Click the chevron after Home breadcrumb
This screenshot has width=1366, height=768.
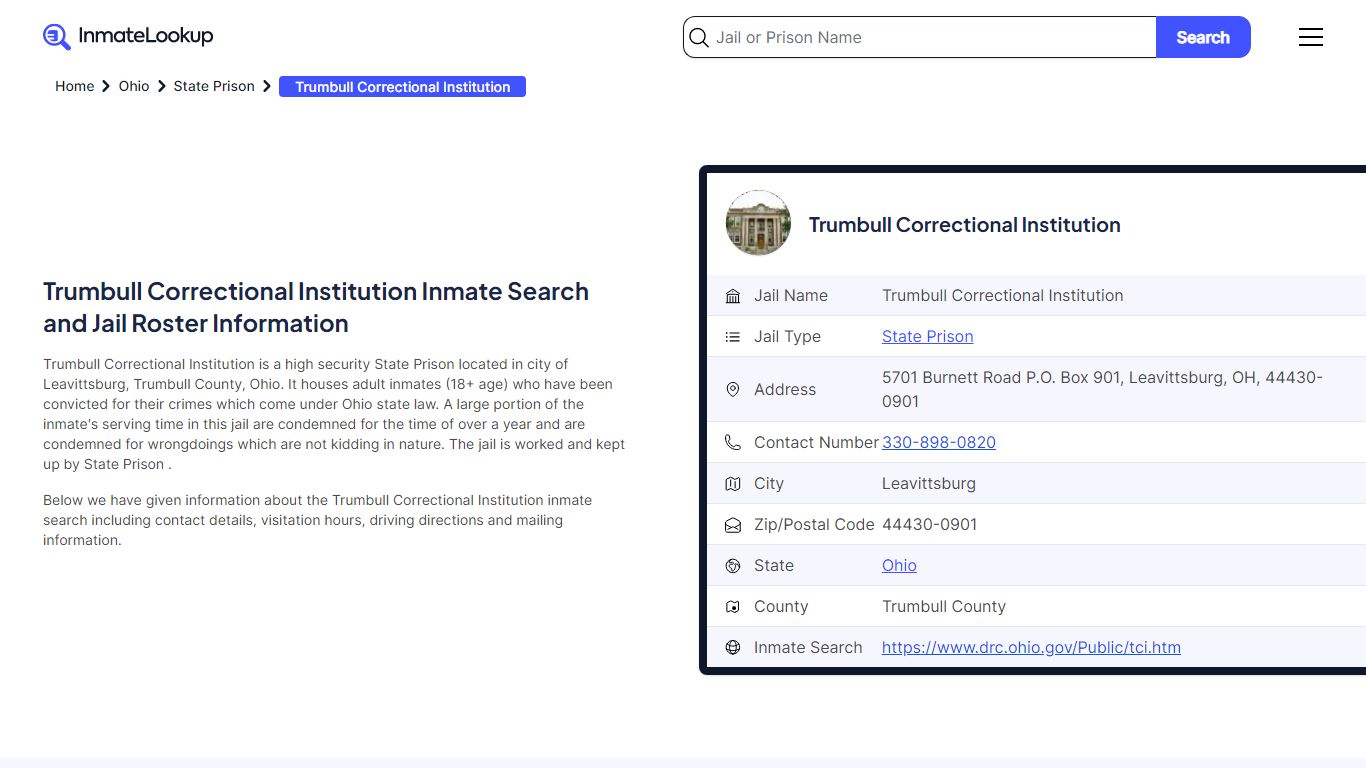106,87
